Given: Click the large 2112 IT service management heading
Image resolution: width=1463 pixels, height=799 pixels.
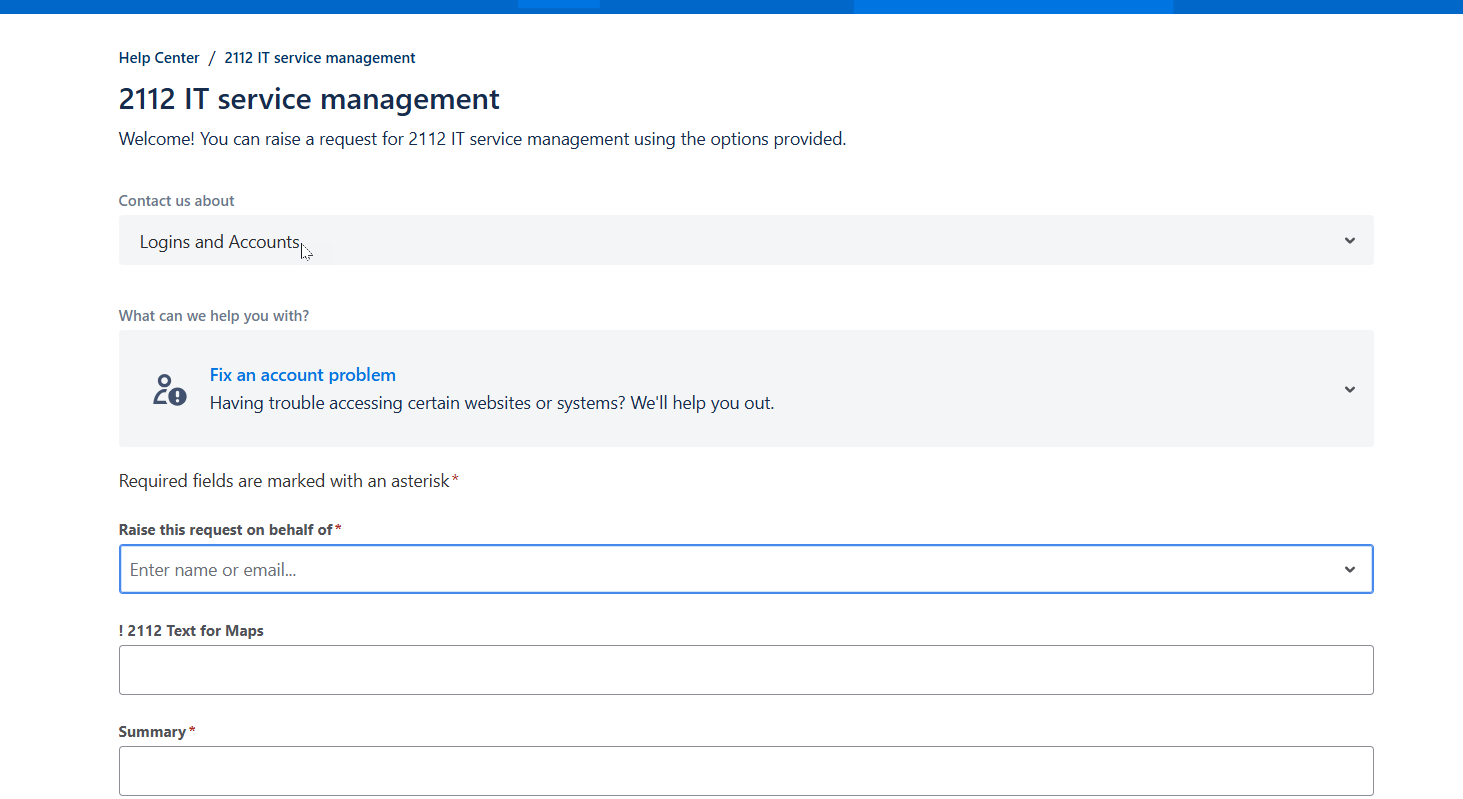Looking at the screenshot, I should tap(309, 99).
